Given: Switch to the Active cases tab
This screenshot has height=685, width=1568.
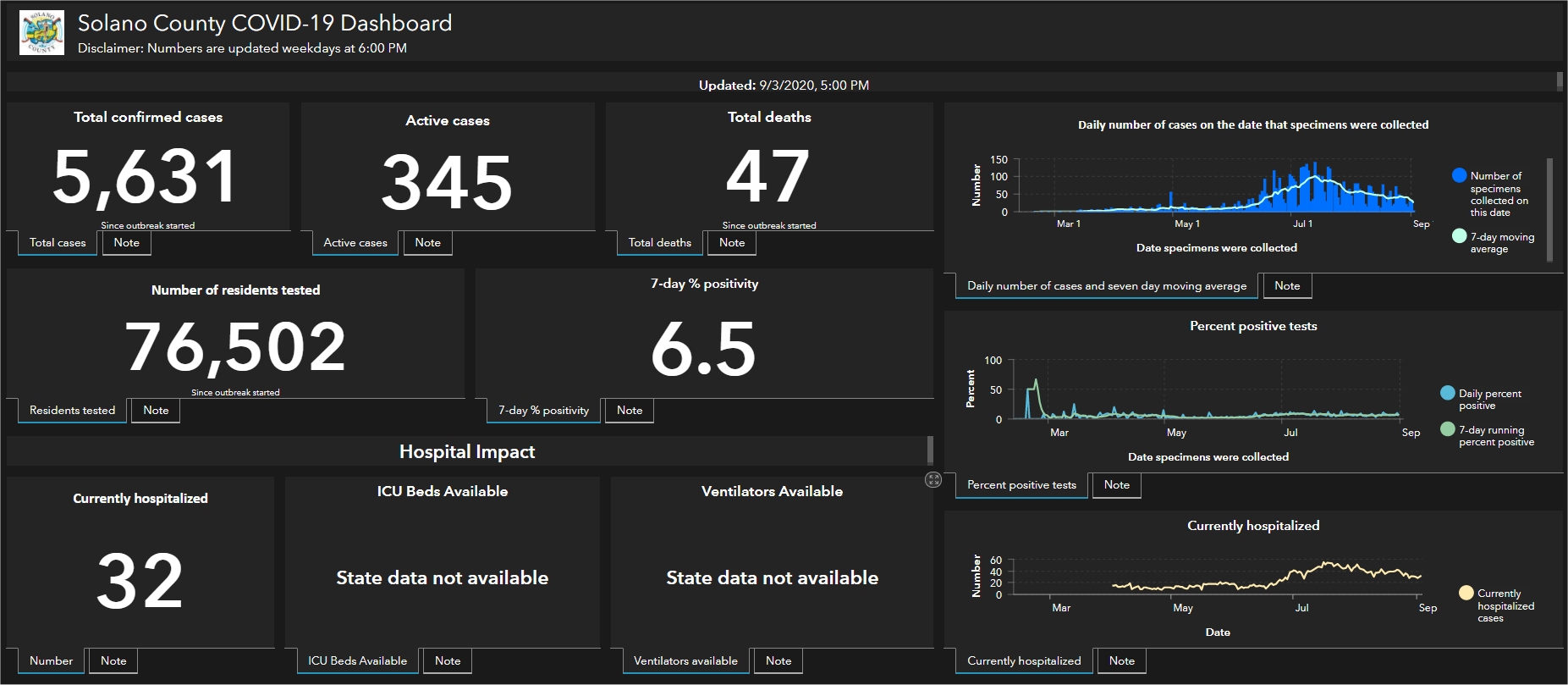Looking at the screenshot, I should tap(355, 243).
